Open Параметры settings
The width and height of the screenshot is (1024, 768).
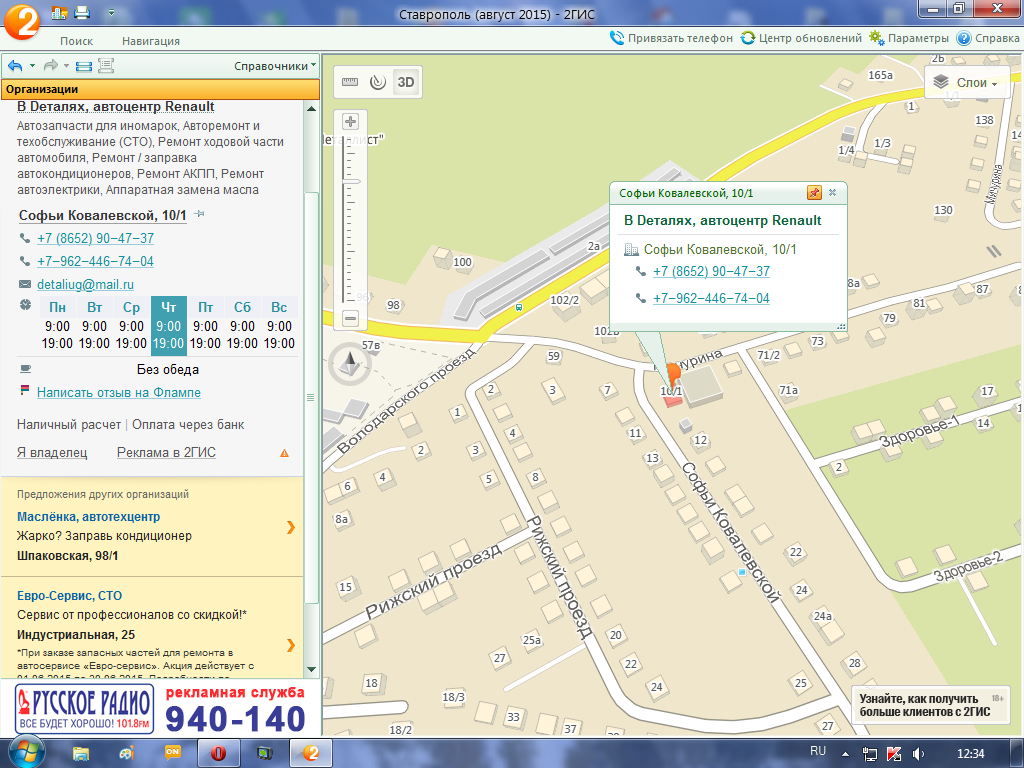point(908,38)
